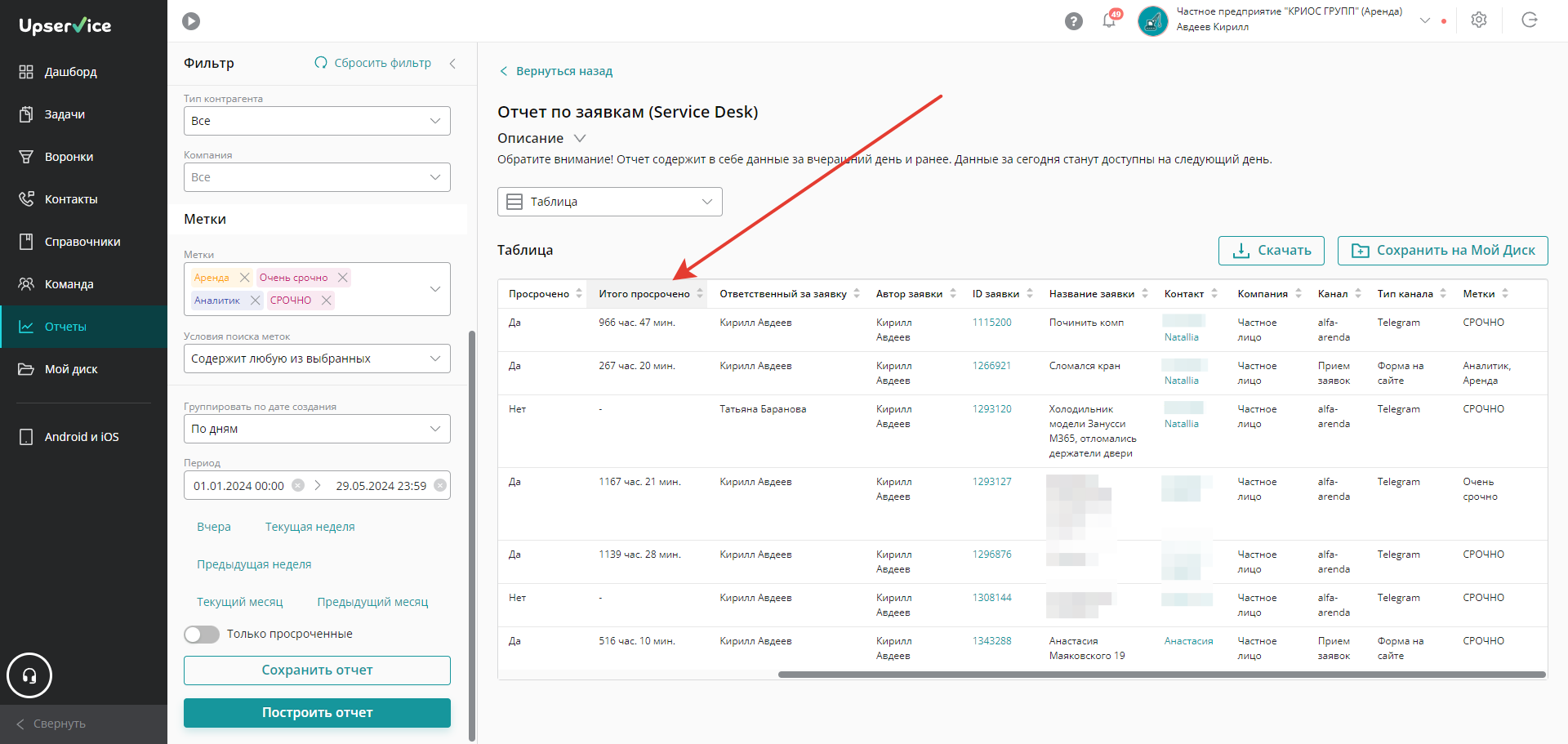Open the help question mark icon
Image resolution: width=1568 pixels, height=744 pixels.
click(1074, 21)
